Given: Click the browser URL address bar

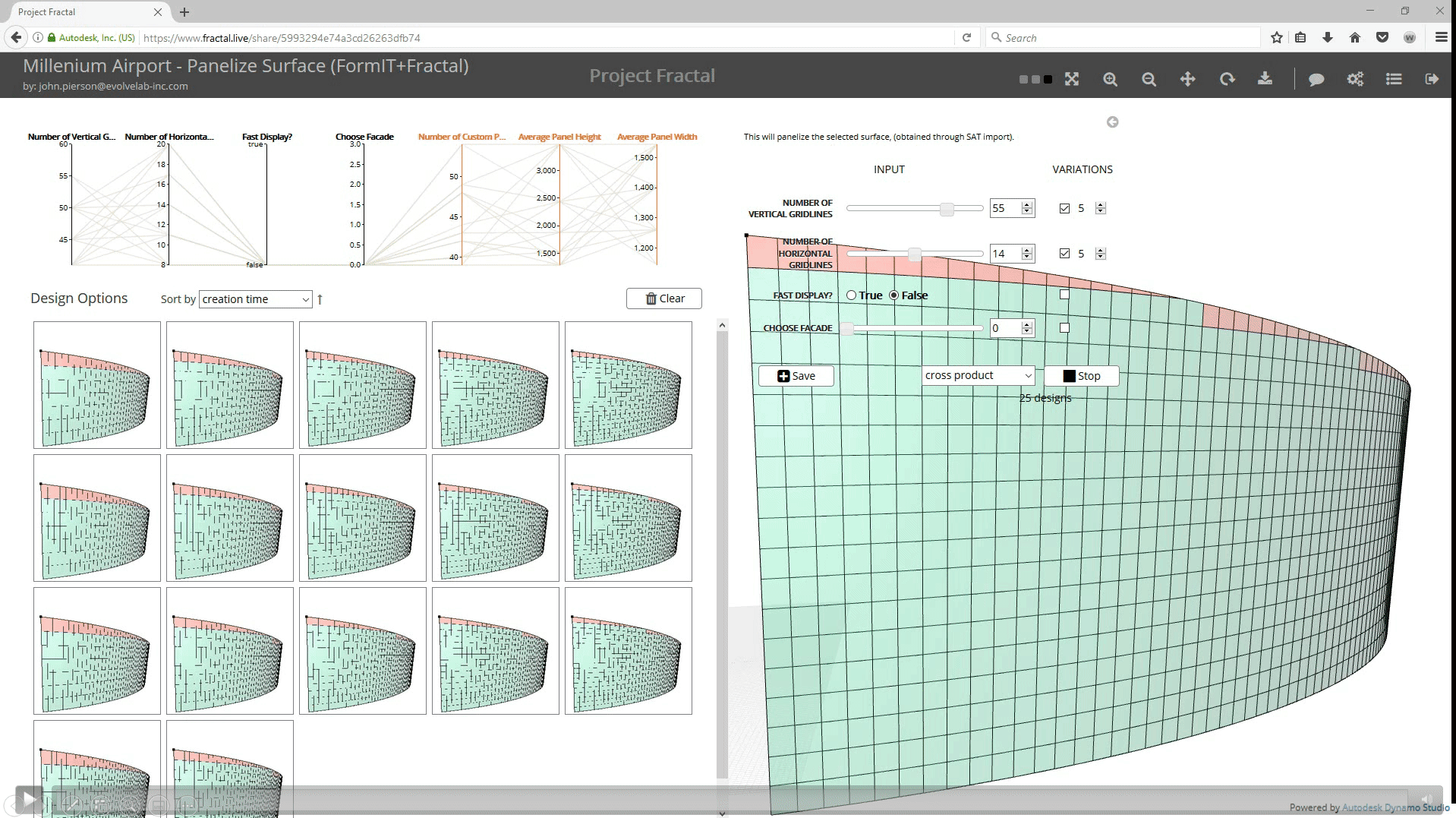Looking at the screenshot, I should pyautogui.click(x=547, y=37).
